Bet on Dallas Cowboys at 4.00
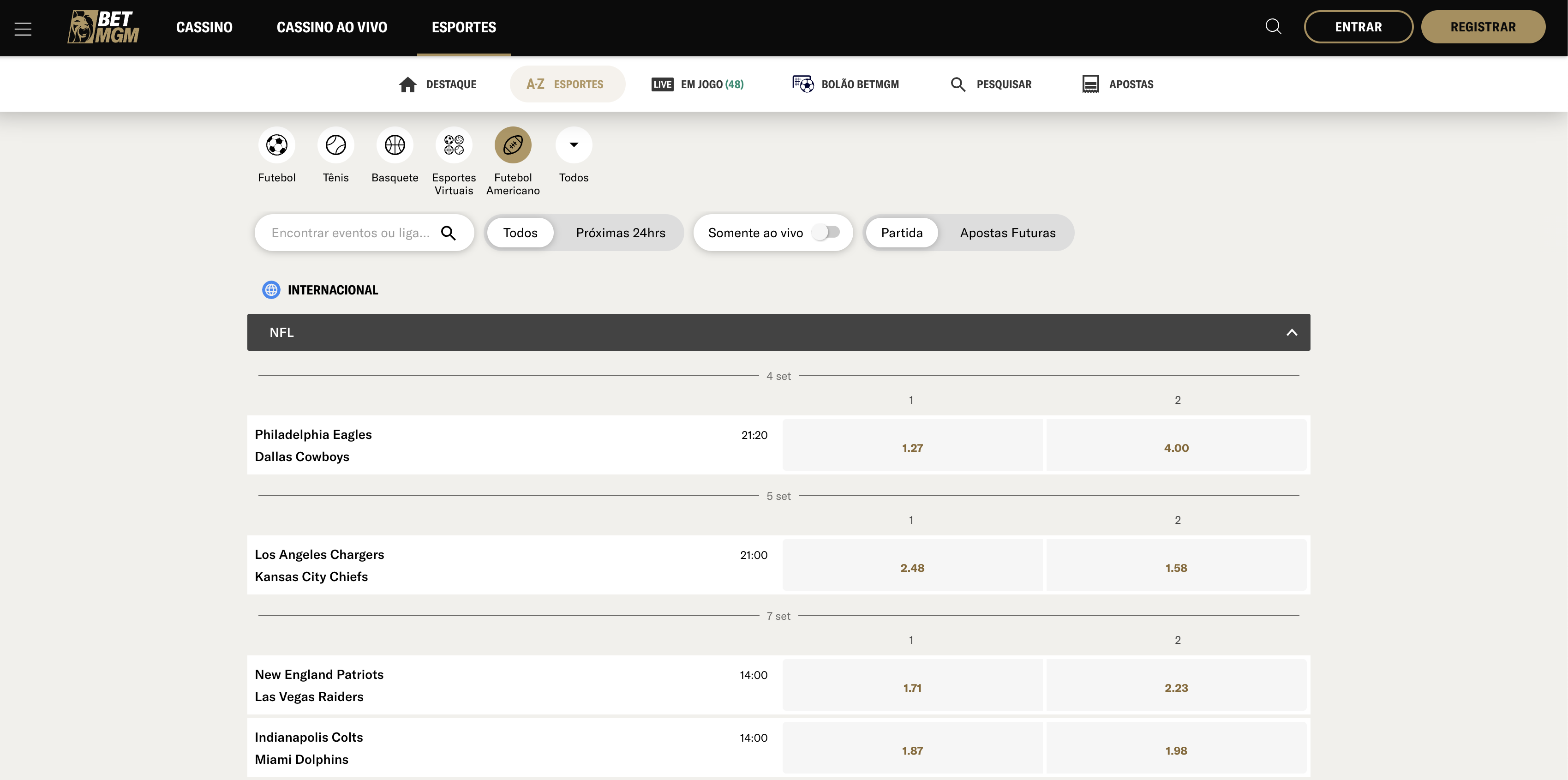The width and height of the screenshot is (1568, 780). [1177, 445]
